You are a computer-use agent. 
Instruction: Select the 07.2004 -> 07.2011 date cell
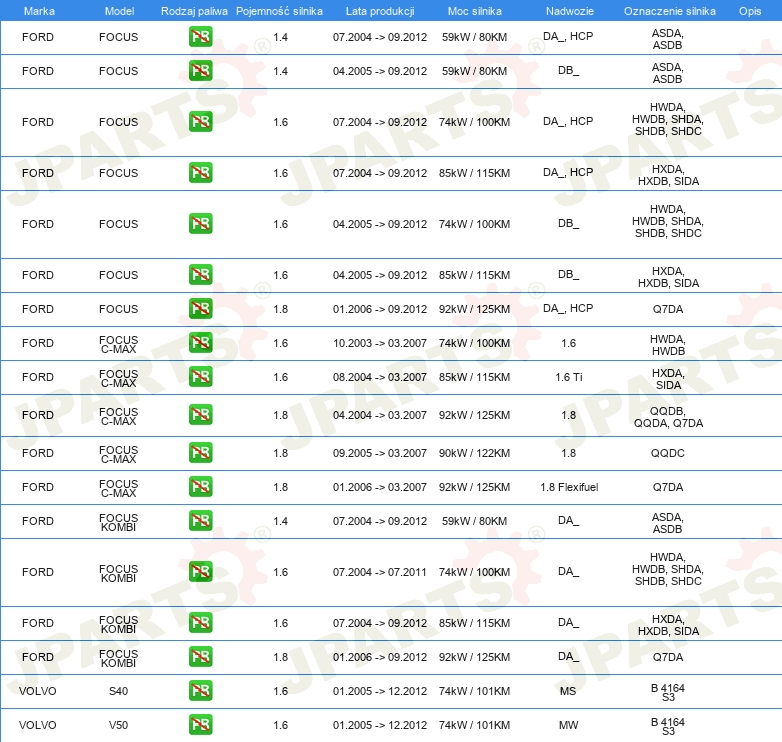380,572
